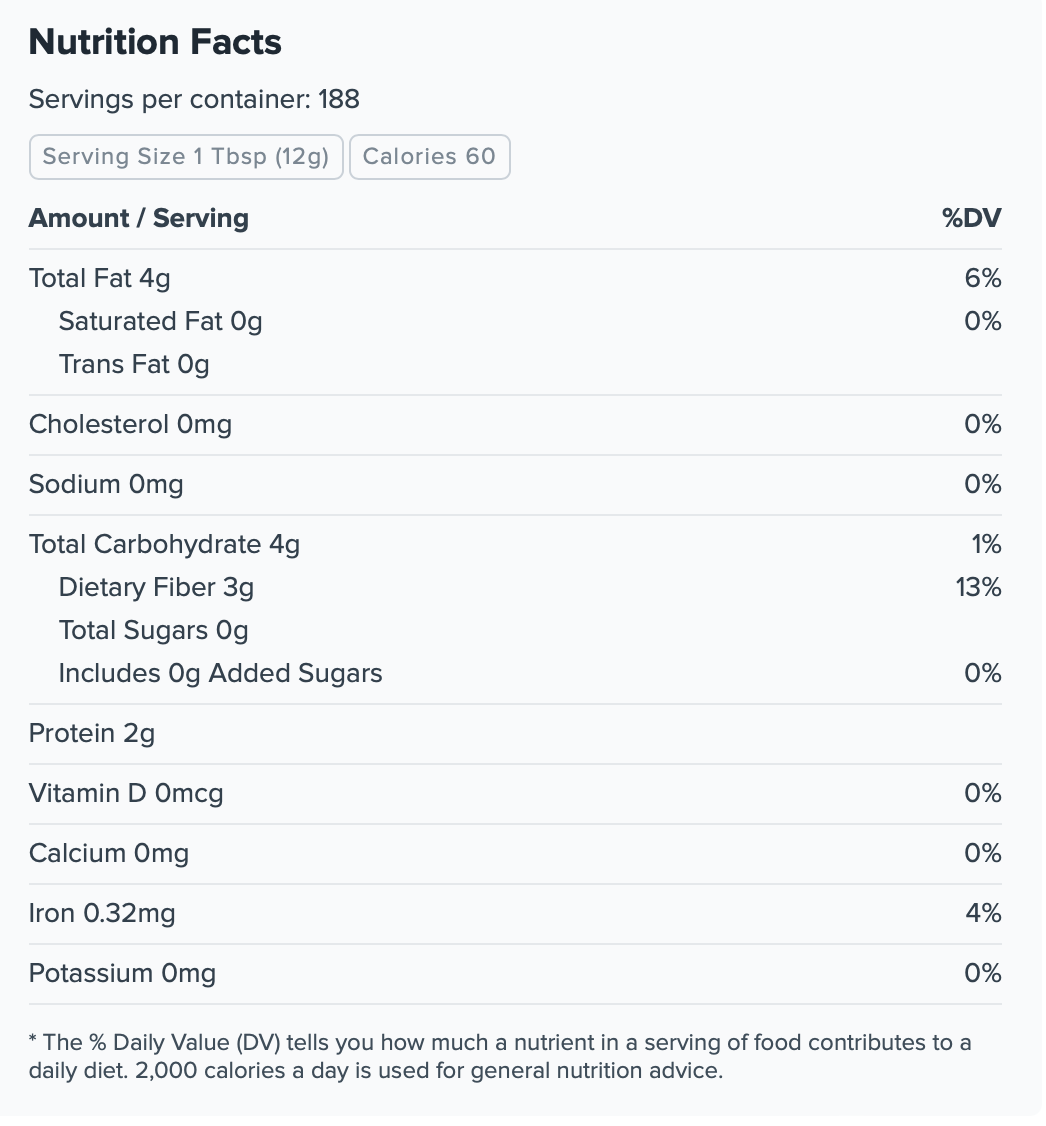Viewport: 1046px width, 1126px height.
Task: Select the Dietary Fiber 3g entry
Action: [157, 588]
